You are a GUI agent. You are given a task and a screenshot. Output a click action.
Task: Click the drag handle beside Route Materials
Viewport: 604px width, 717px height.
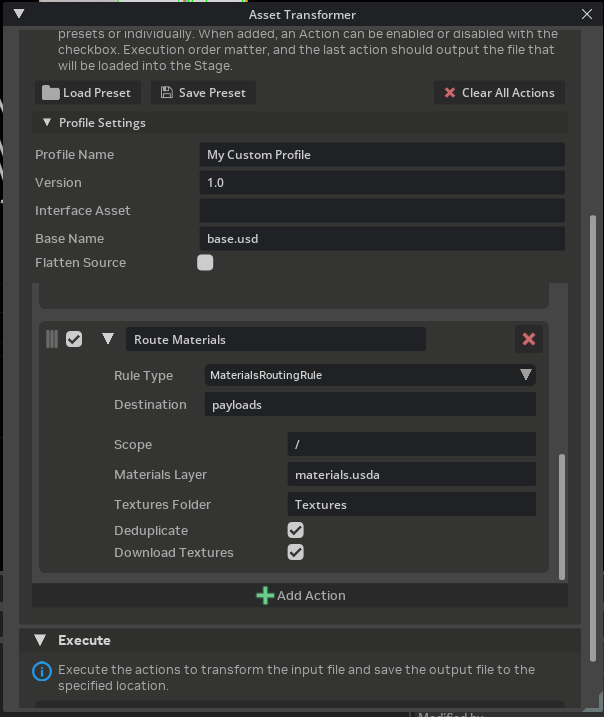coord(52,339)
